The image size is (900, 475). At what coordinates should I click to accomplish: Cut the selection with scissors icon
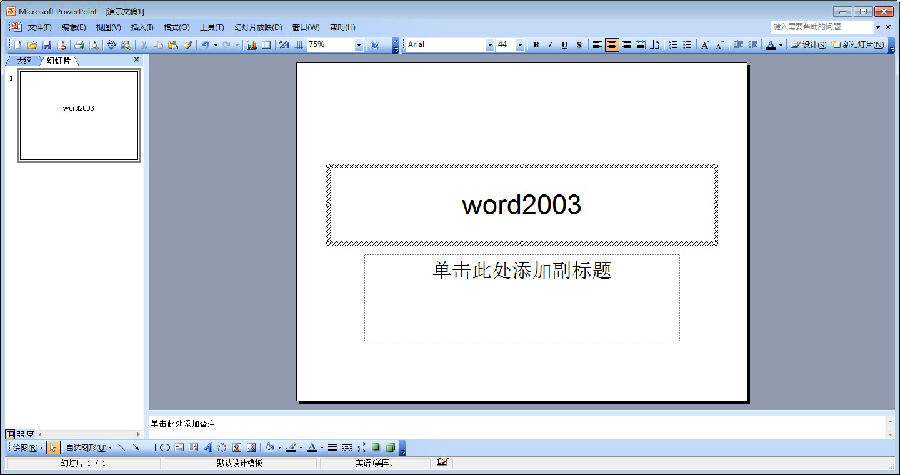(145, 45)
